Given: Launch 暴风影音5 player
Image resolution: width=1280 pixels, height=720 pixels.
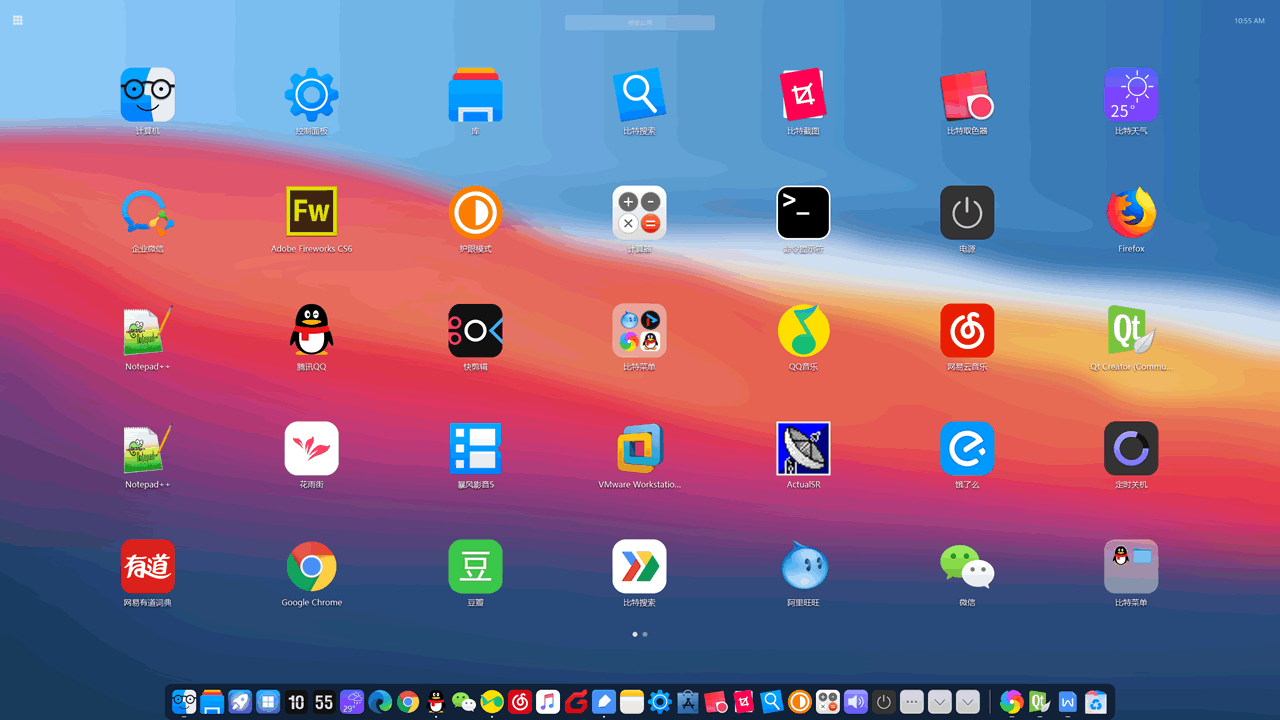Looking at the screenshot, I should 475,449.
